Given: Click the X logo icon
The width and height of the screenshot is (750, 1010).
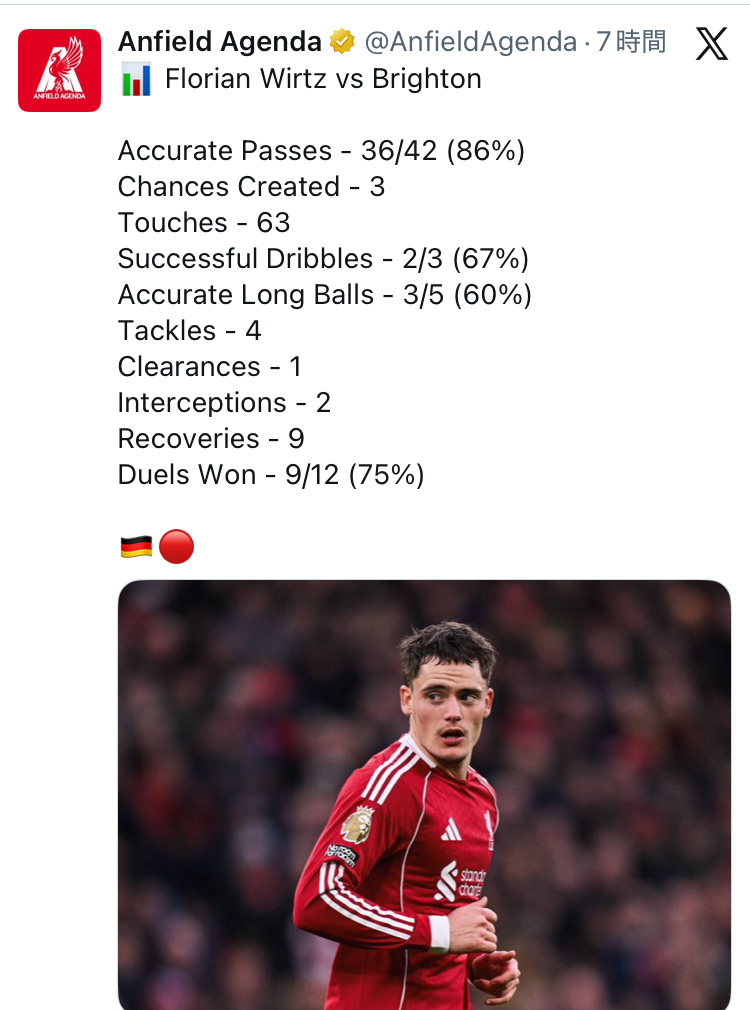Looking at the screenshot, I should (712, 43).
